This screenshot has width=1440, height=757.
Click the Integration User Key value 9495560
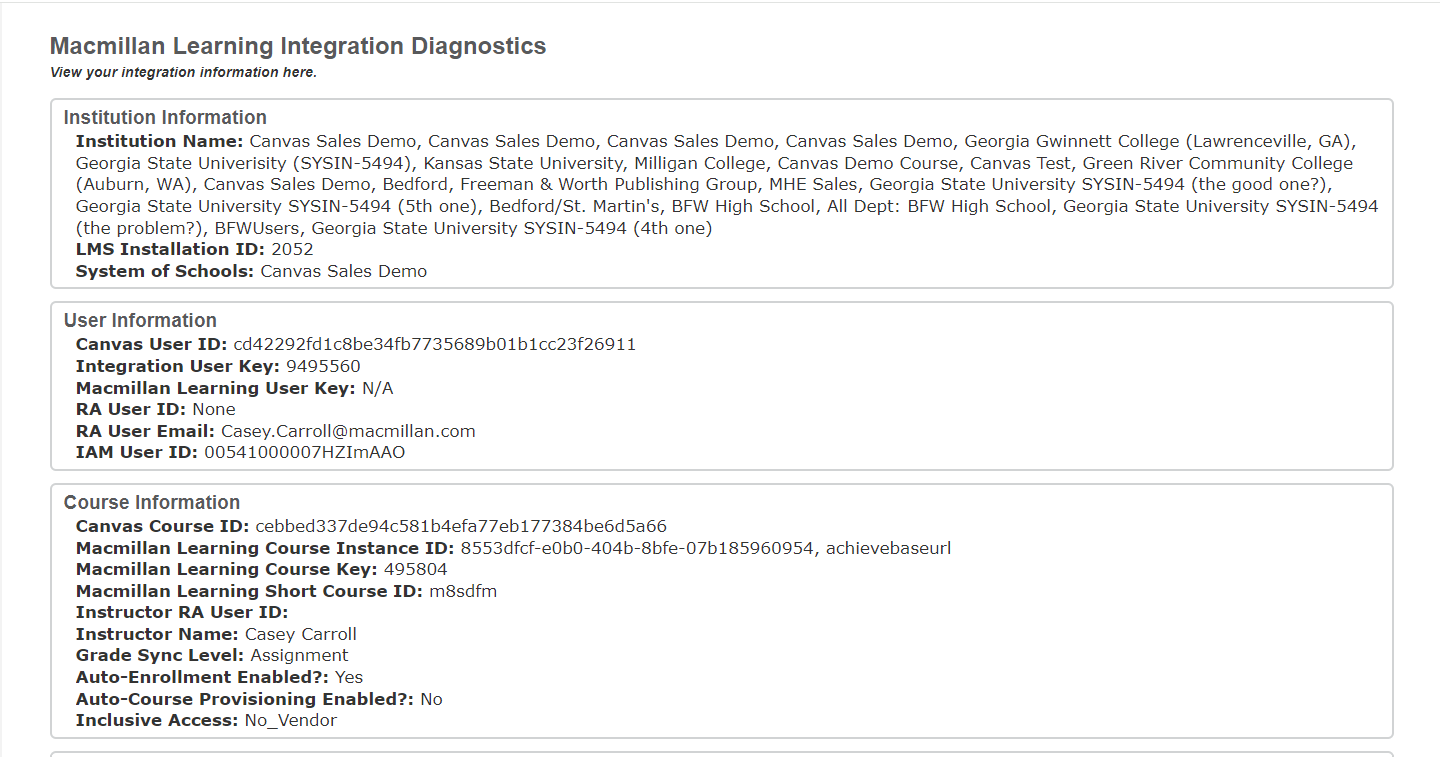coord(323,366)
